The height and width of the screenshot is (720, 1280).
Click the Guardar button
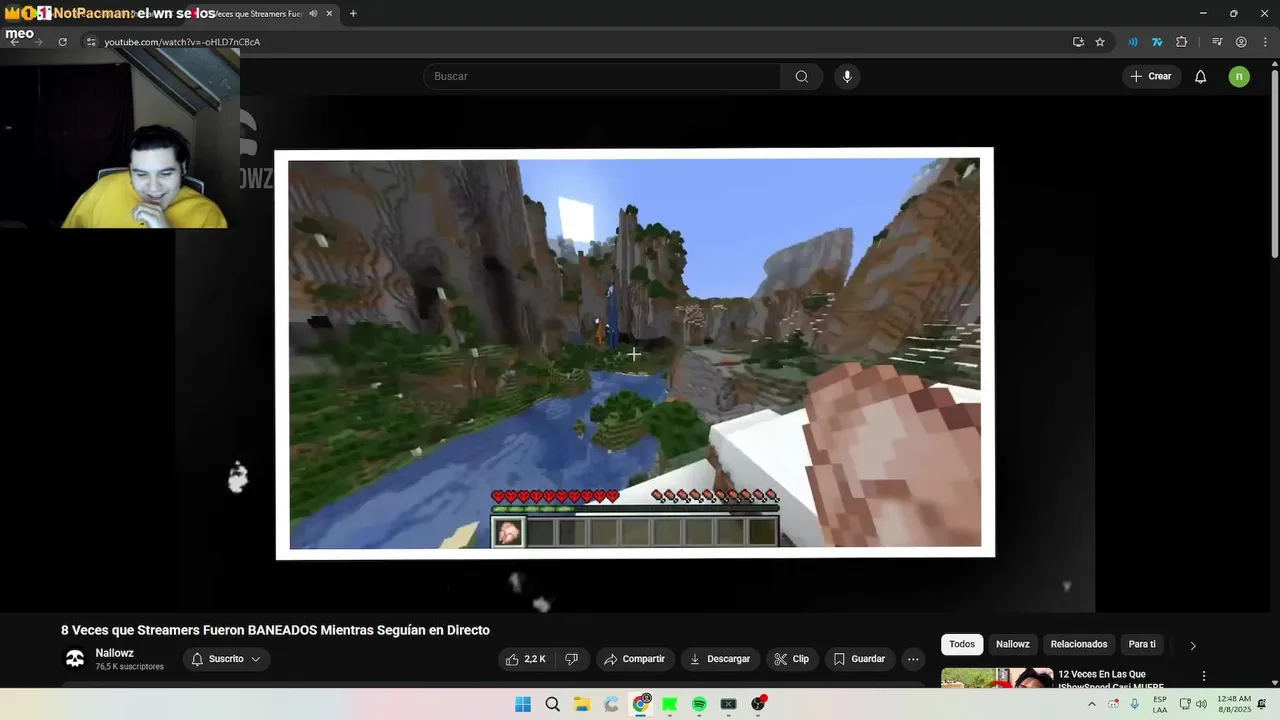click(859, 659)
